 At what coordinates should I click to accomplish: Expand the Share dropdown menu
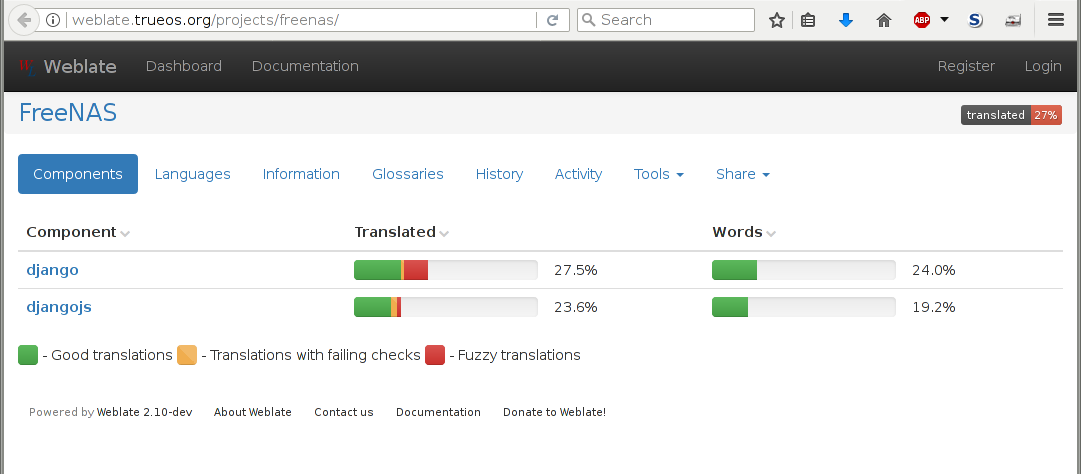pos(742,174)
